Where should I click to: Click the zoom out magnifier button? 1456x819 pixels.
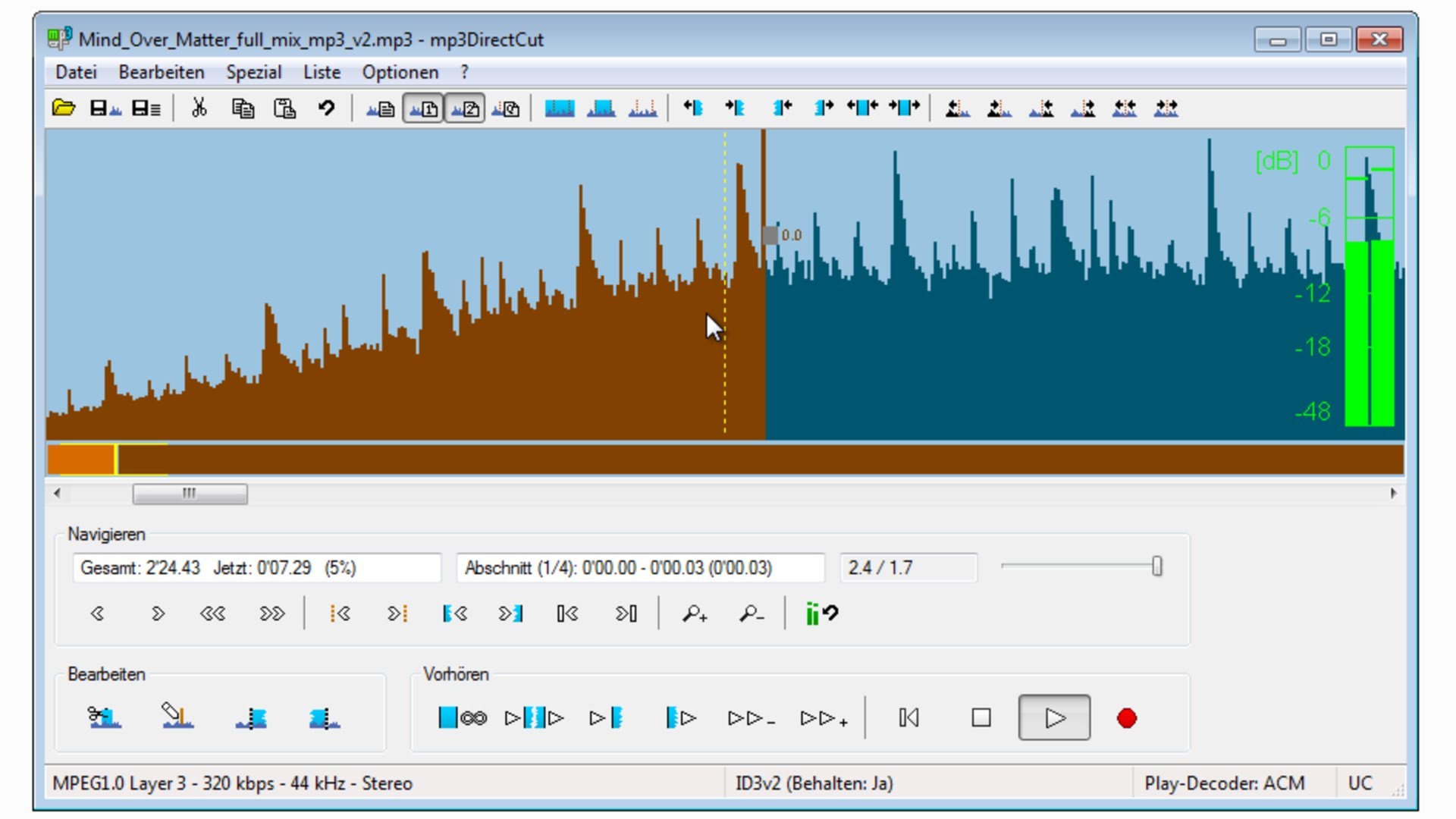point(751,613)
